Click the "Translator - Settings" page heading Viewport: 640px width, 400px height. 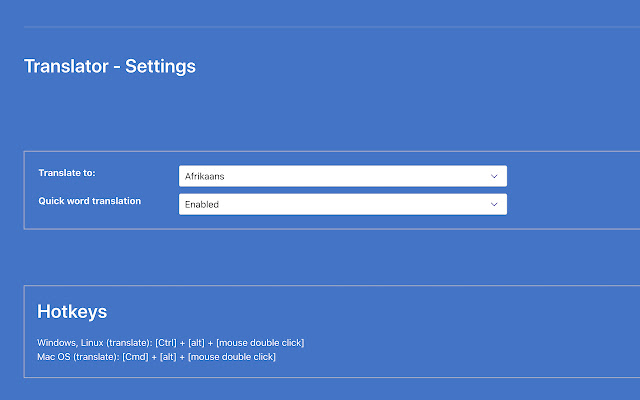pyautogui.click(x=110, y=67)
